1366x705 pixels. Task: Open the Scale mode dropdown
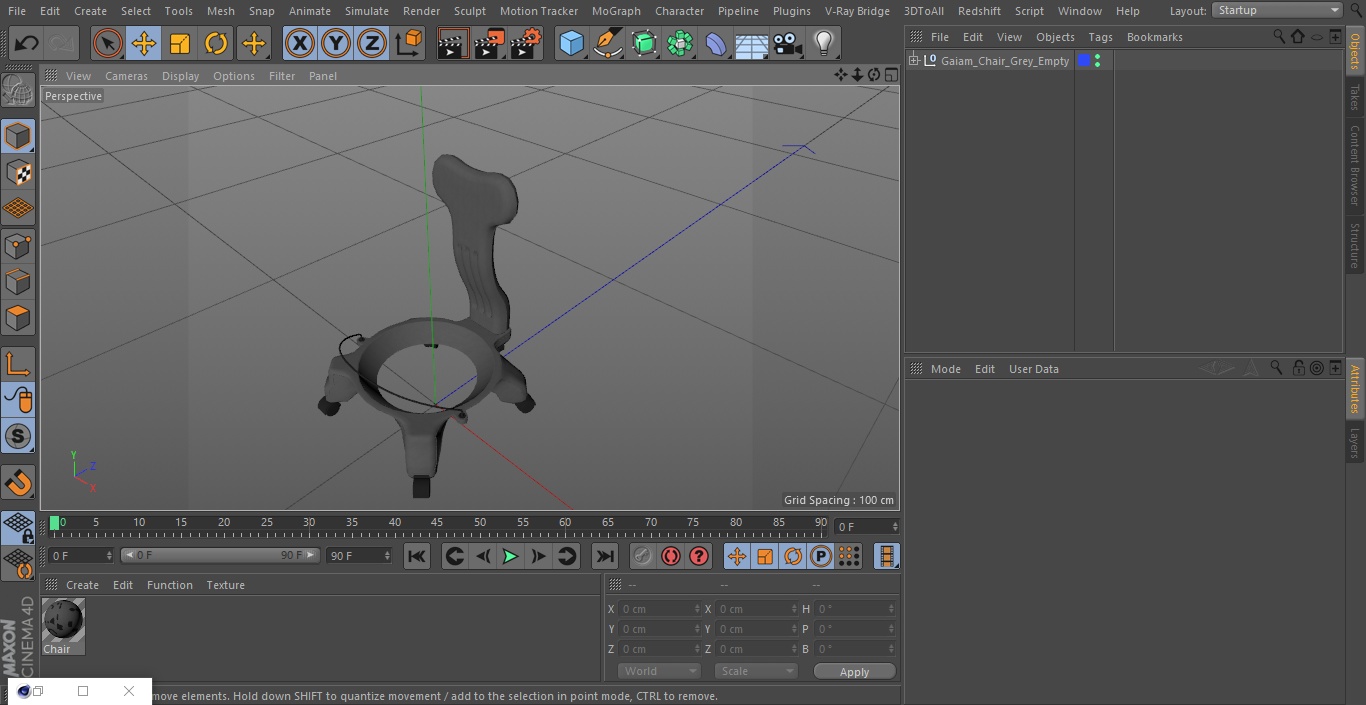[756, 671]
